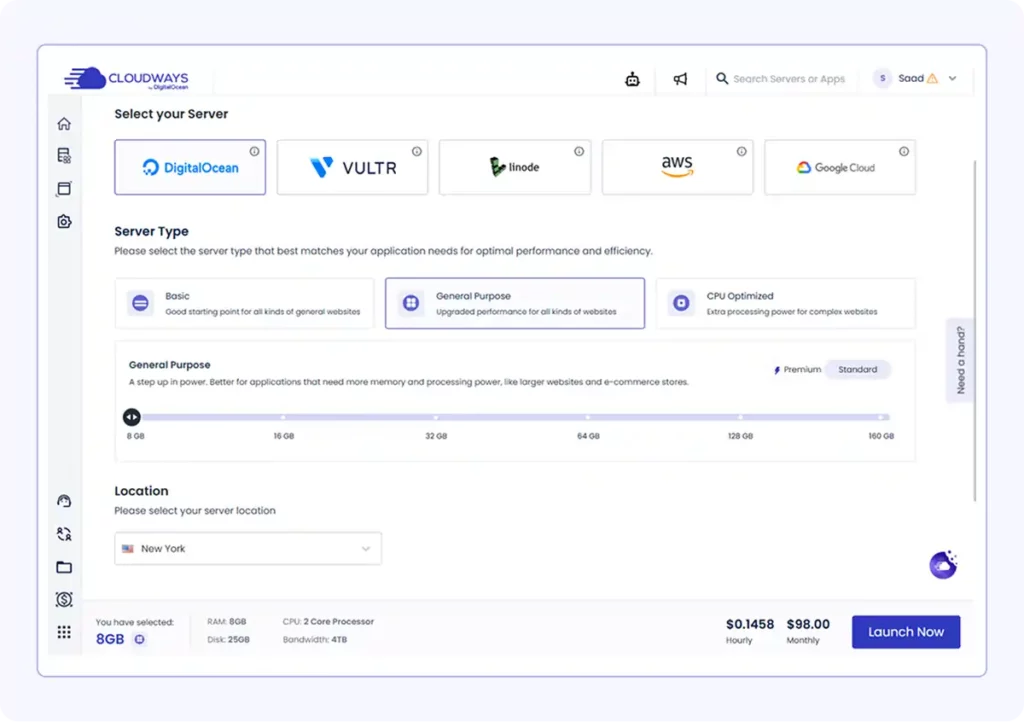Screen dimensions: 1024x722
Task: Click the Launch Now button
Action: [905, 631]
